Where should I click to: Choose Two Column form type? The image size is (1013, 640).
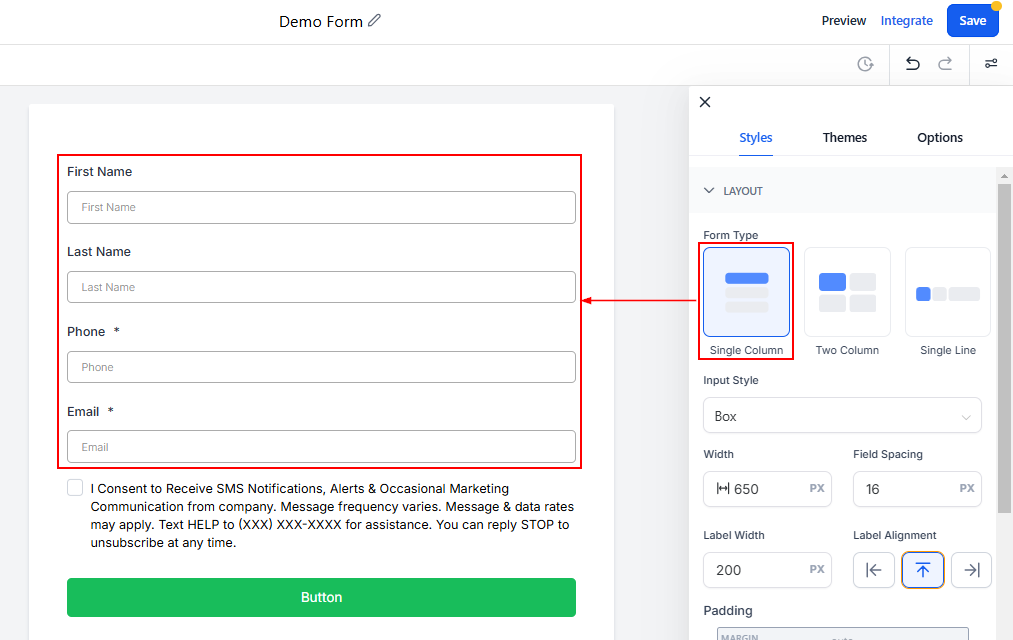pos(847,292)
